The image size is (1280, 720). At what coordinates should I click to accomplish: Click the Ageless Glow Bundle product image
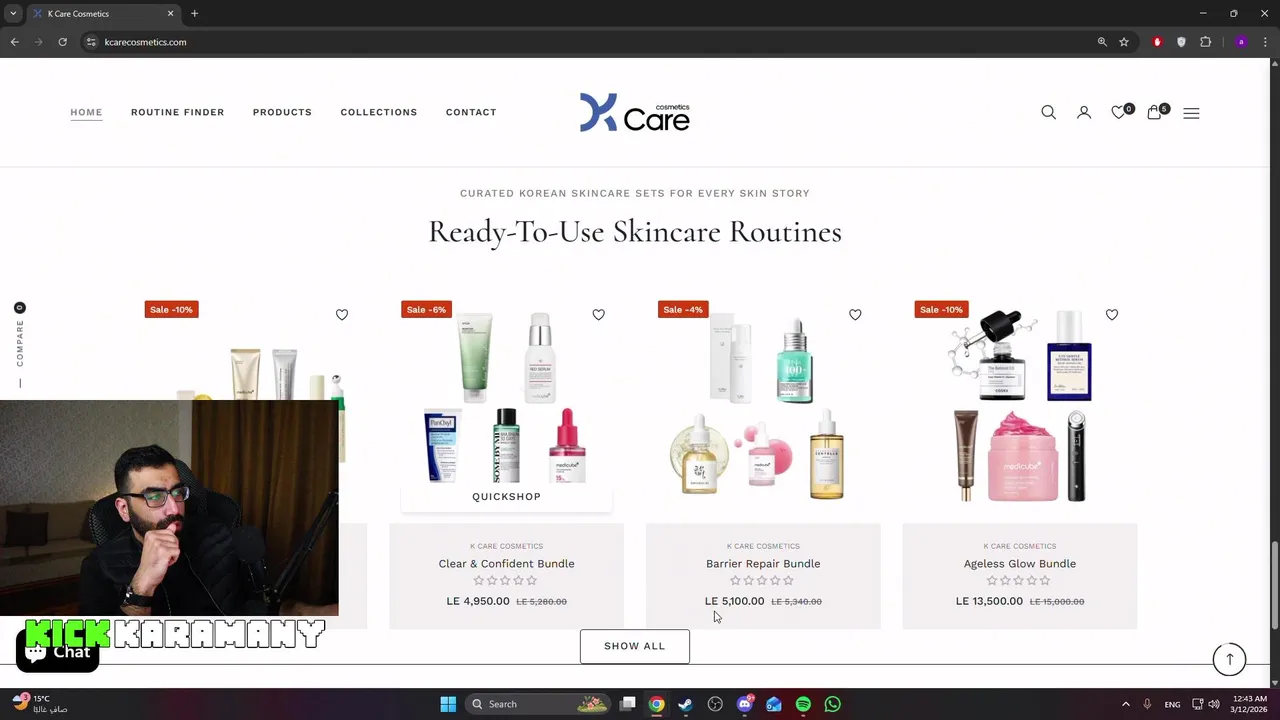coord(1020,405)
